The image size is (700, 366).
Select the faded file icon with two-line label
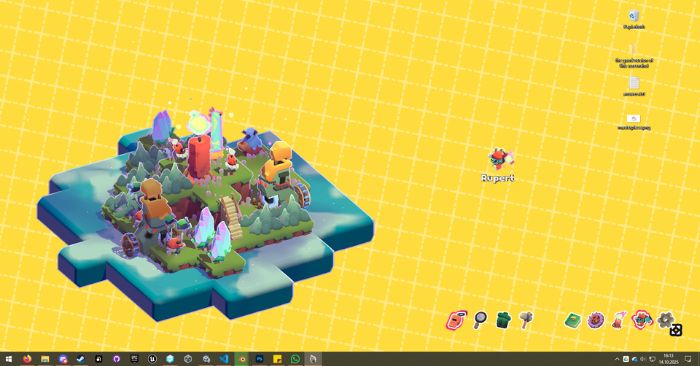tap(634, 55)
